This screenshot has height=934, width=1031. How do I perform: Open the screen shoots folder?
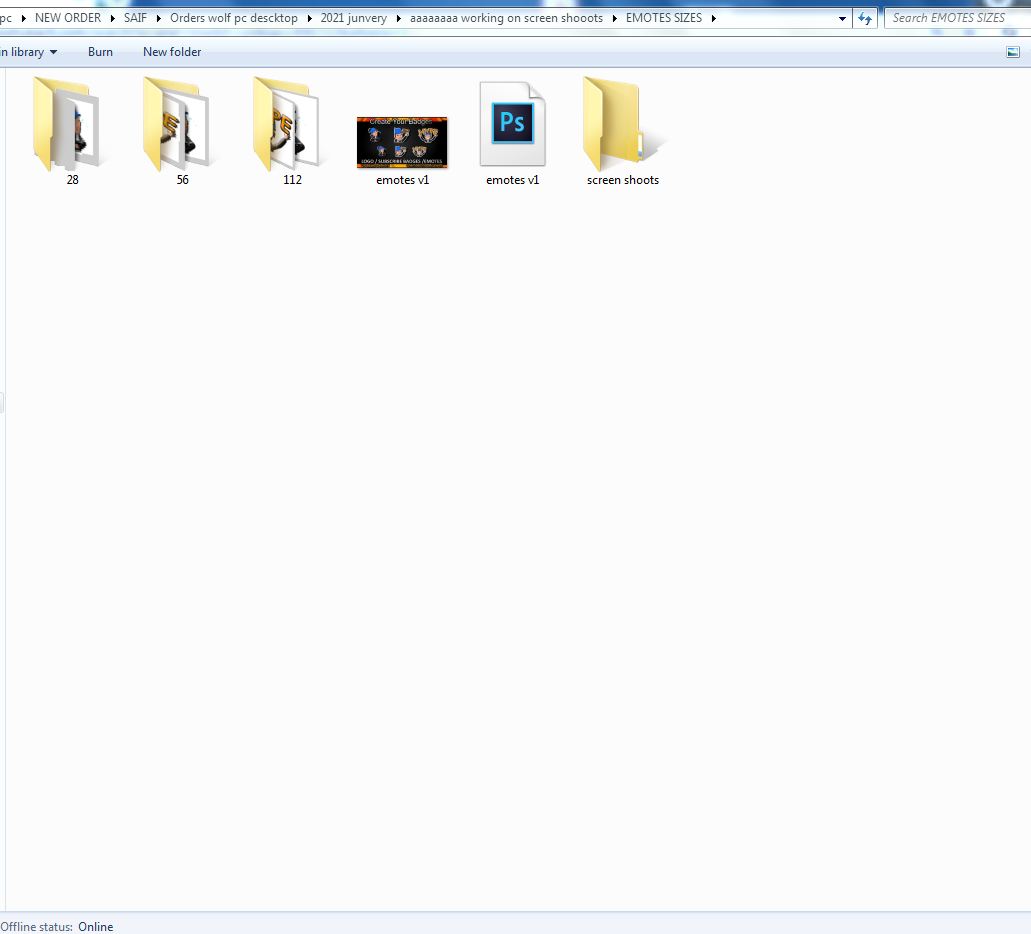(621, 123)
